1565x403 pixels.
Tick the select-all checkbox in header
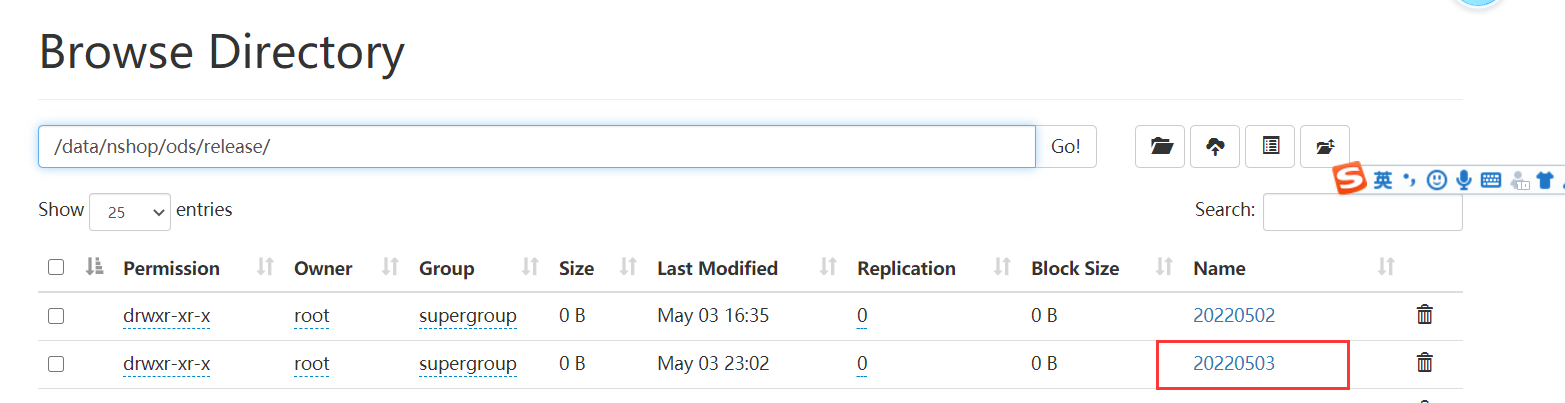click(x=56, y=267)
